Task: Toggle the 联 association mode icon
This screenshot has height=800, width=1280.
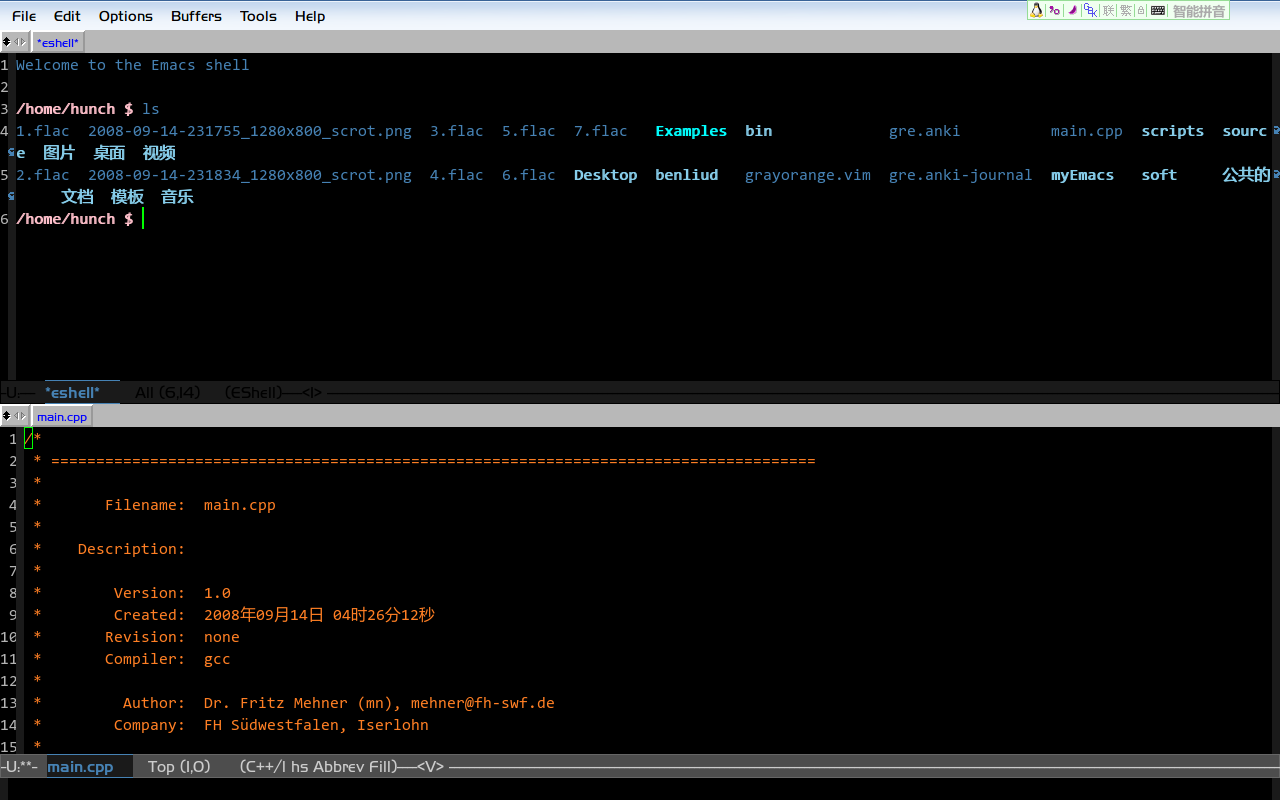Action: (x=1108, y=10)
